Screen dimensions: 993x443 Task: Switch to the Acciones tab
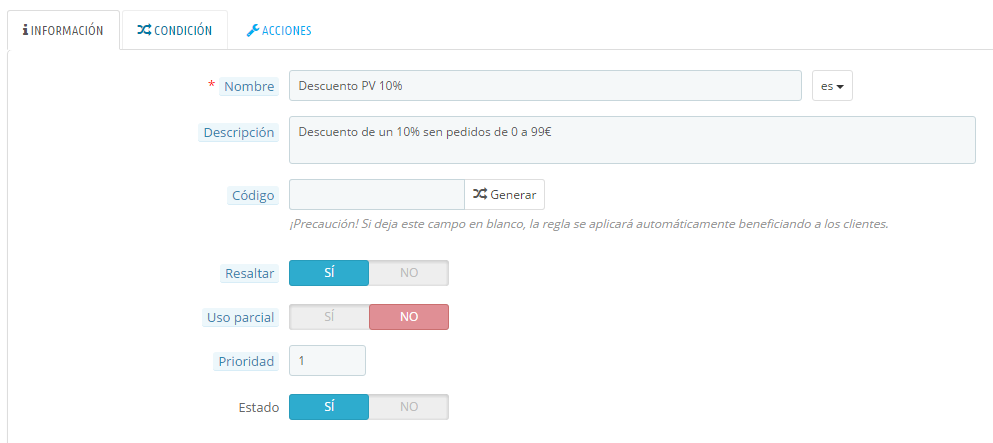tap(279, 30)
